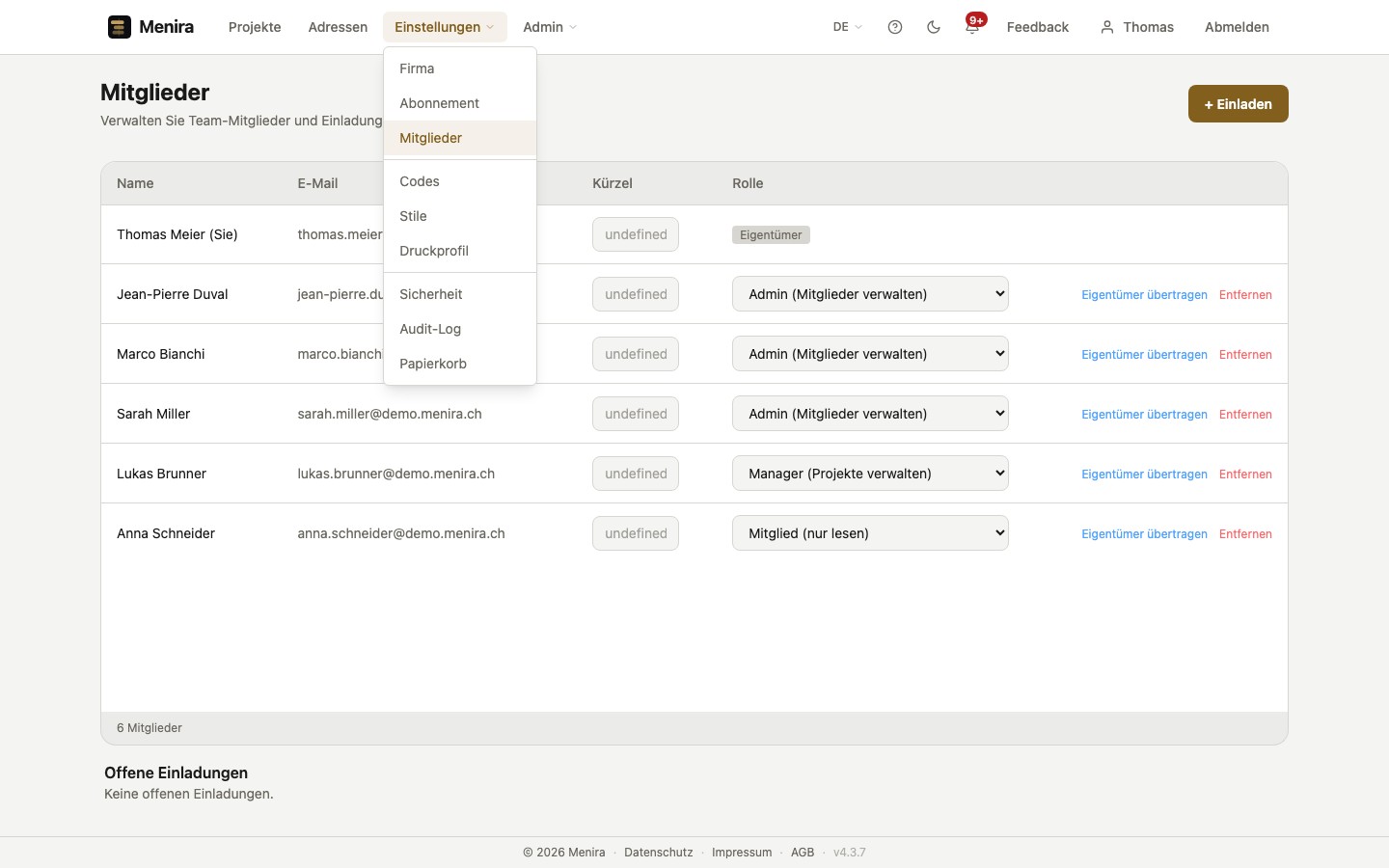Expand the Admin menu chevron
Viewport: 1389px width, 868px height.
tap(573, 27)
